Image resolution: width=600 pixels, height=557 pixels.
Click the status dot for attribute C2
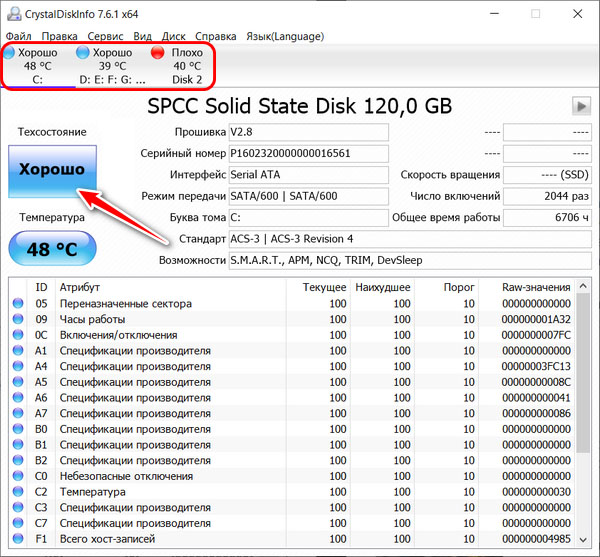point(18,492)
